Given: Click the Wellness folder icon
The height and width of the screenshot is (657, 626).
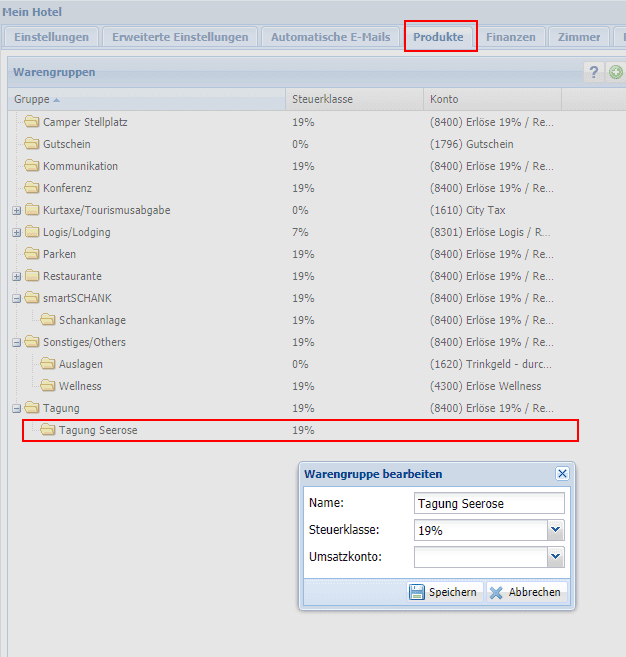Looking at the screenshot, I should coord(48,386).
